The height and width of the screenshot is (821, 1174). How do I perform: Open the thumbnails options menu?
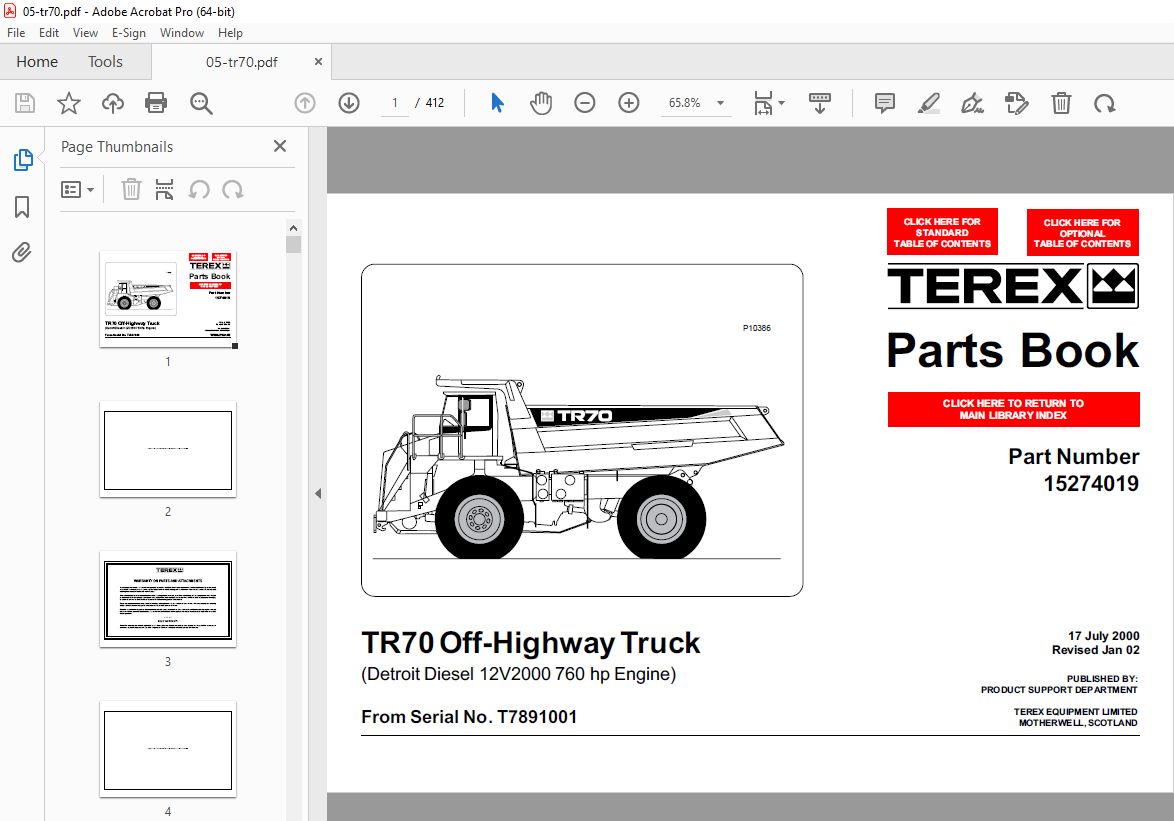tap(77, 189)
